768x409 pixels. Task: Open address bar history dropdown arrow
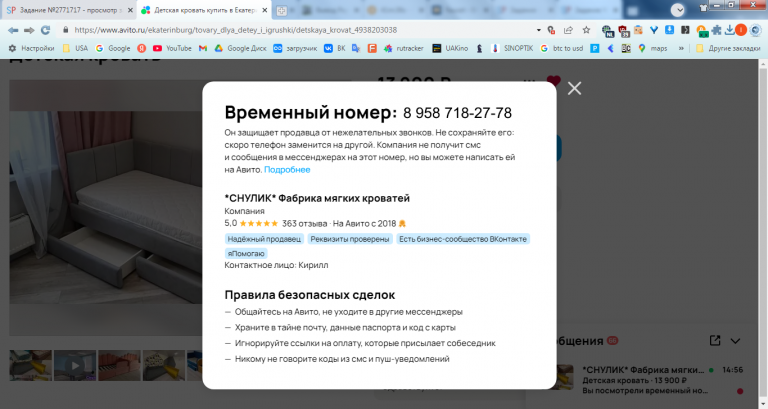pos(539,30)
